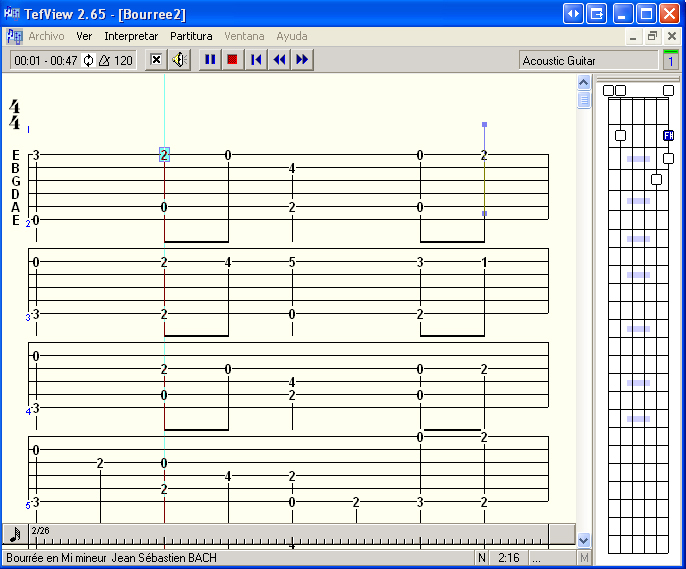Restore the inner document window
The height and width of the screenshot is (569, 686).
pyautogui.click(x=652, y=36)
